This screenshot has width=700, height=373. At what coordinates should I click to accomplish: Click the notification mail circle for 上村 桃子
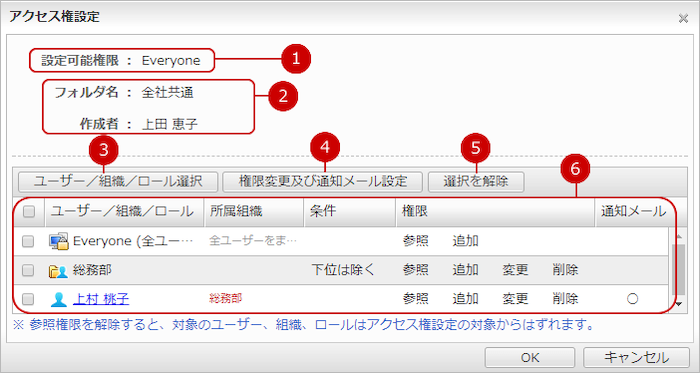pos(632,299)
